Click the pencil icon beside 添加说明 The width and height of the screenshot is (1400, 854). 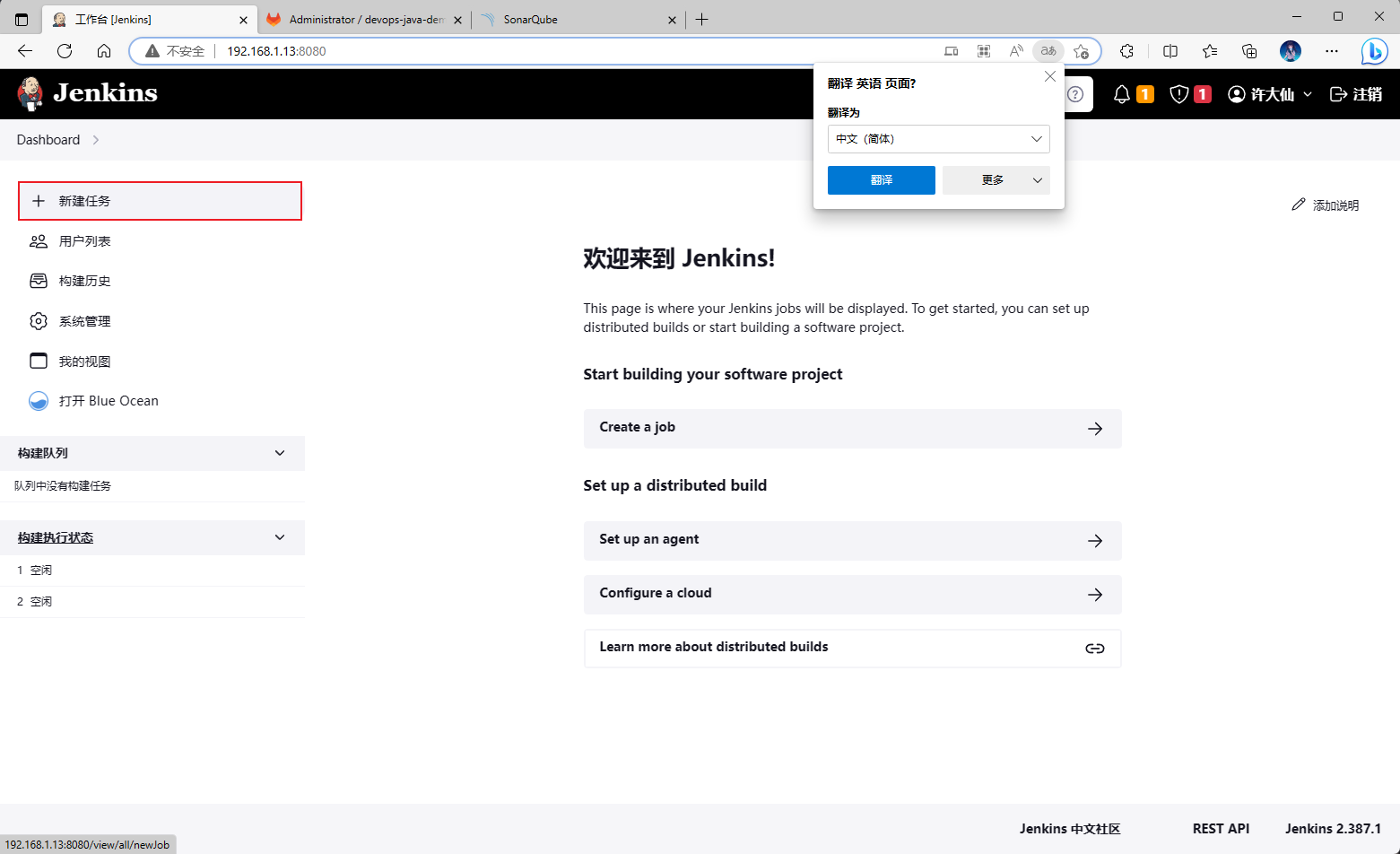pyautogui.click(x=1299, y=205)
